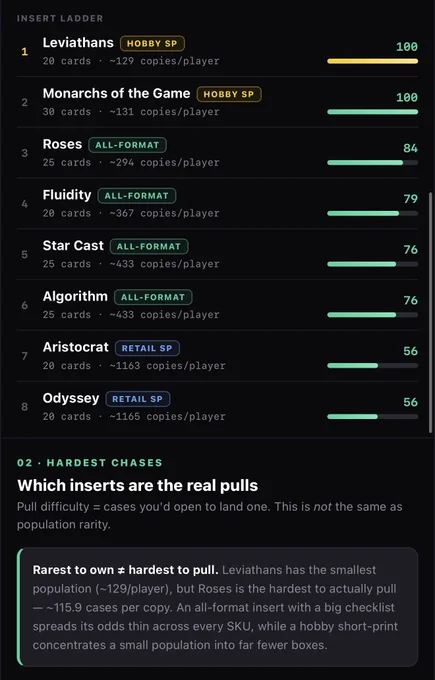Click the Roses 84 score progress bar

(x=373, y=163)
